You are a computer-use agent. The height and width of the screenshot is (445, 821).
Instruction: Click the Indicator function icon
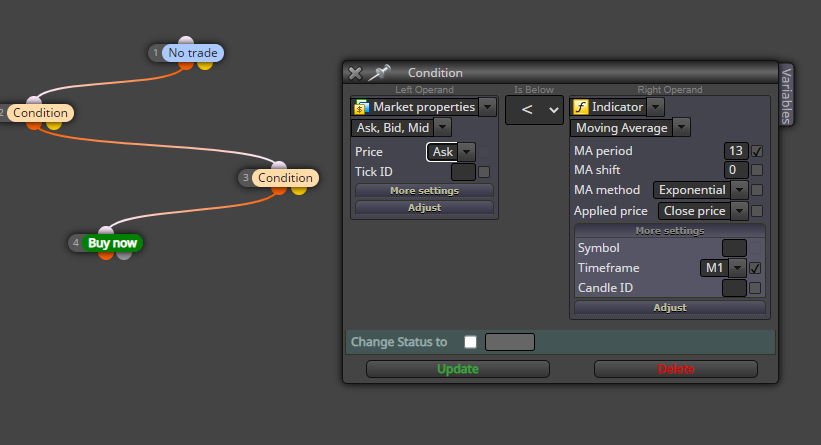coord(581,107)
